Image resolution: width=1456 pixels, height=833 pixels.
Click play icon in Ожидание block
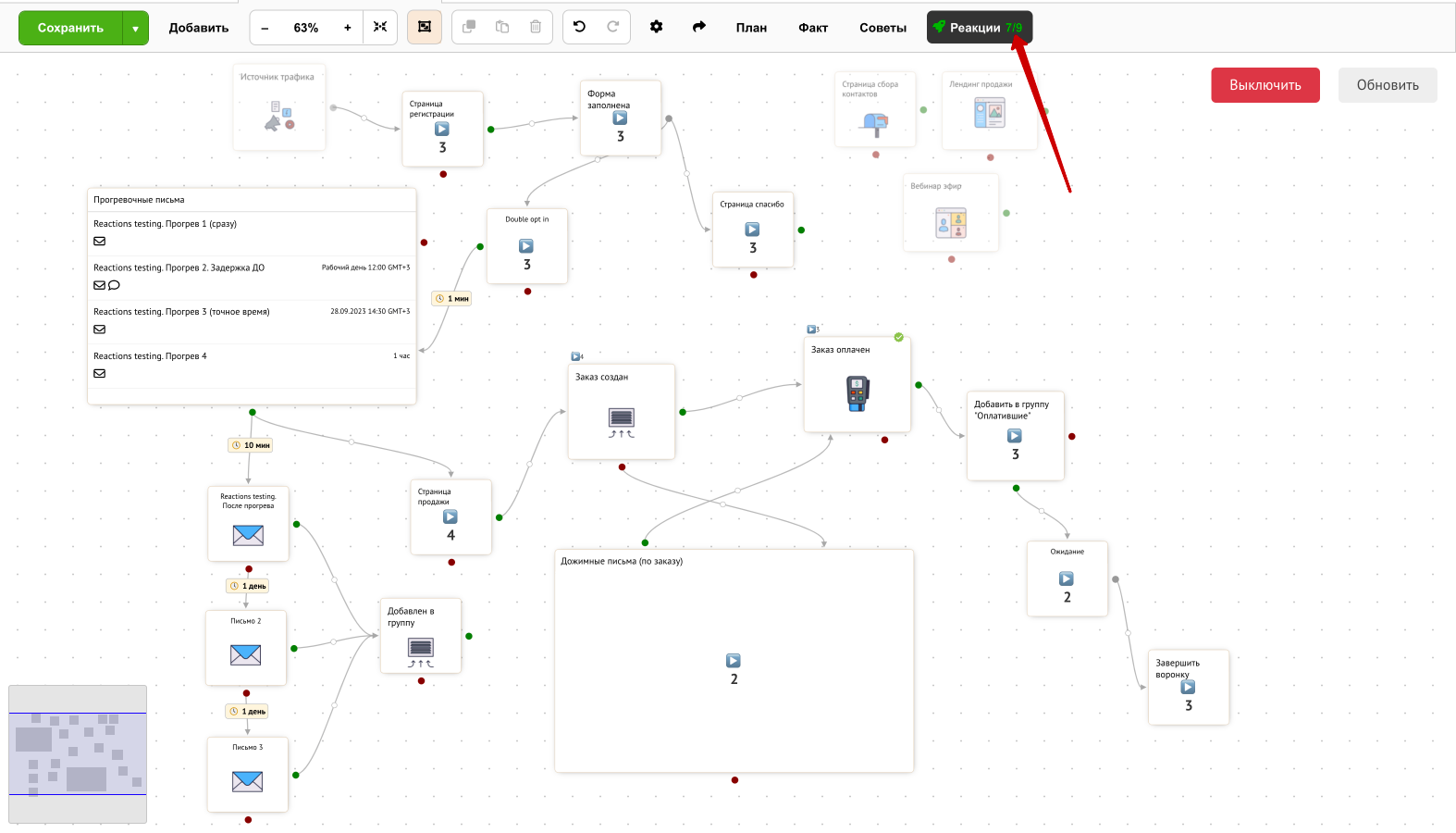click(x=1067, y=578)
